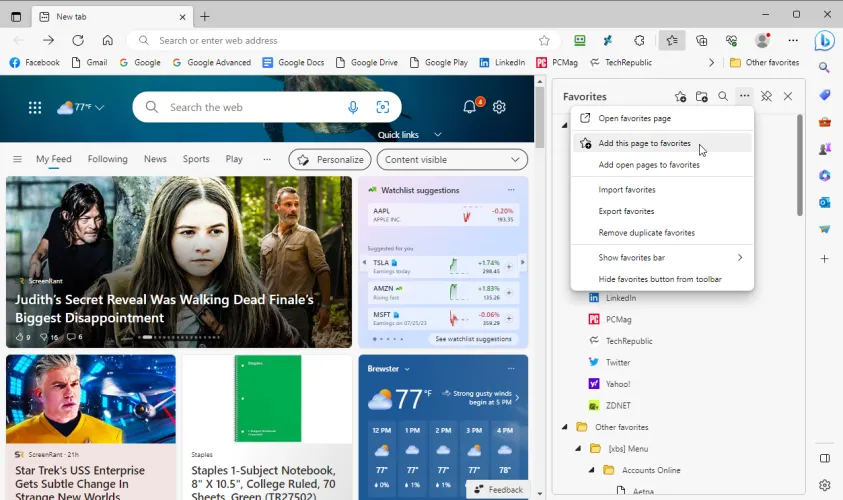Image resolution: width=843 pixels, height=500 pixels.
Task: Collapse the Other favorites folder
Action: (x=565, y=427)
